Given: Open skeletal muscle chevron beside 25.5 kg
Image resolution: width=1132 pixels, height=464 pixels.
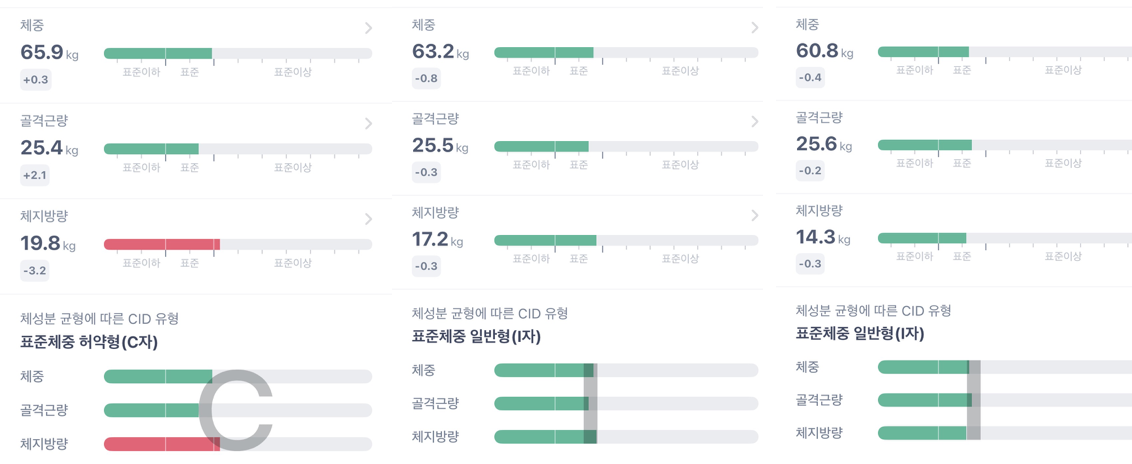Looking at the screenshot, I should [x=754, y=121].
